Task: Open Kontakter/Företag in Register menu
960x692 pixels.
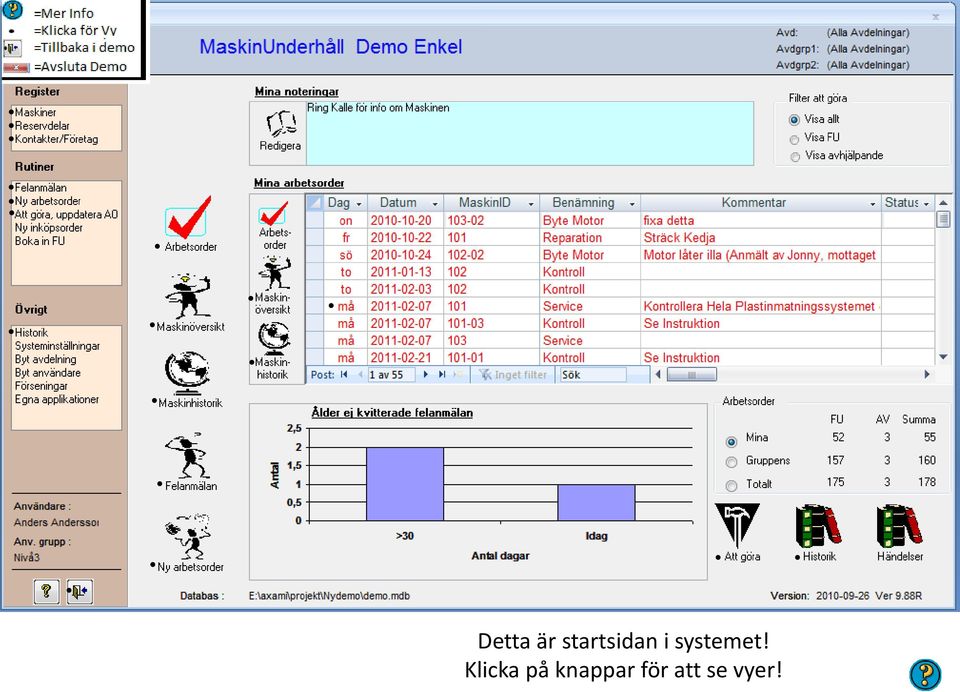Action: click(x=56, y=139)
